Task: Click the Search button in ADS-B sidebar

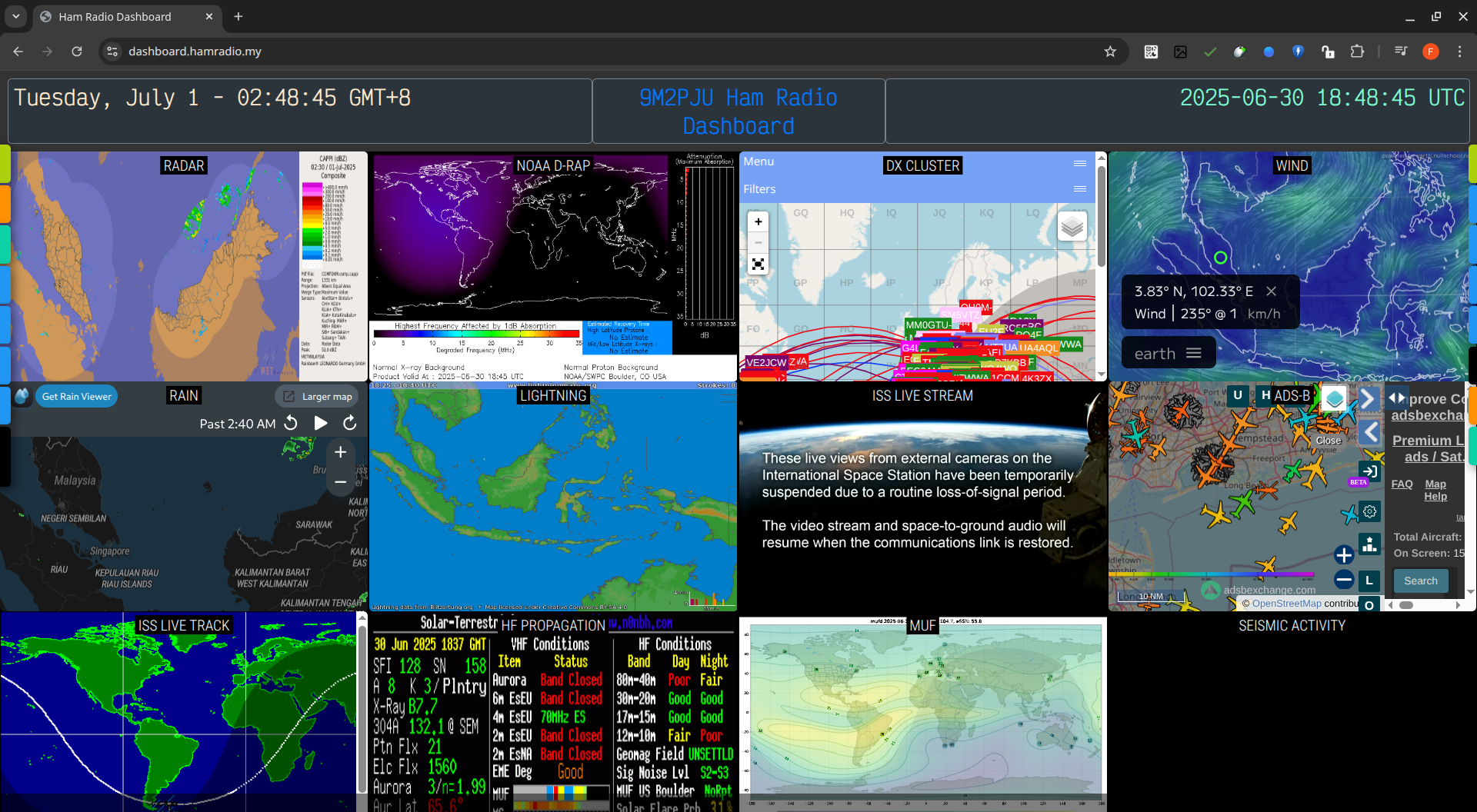Action: coord(1420,581)
